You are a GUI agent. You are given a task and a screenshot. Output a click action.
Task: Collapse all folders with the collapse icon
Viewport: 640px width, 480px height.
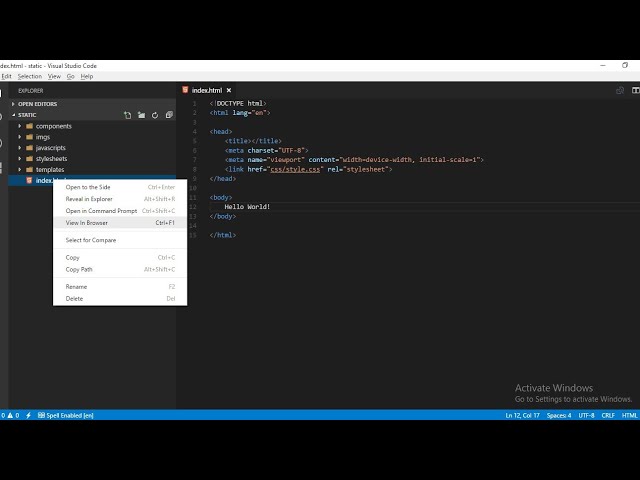coord(169,115)
